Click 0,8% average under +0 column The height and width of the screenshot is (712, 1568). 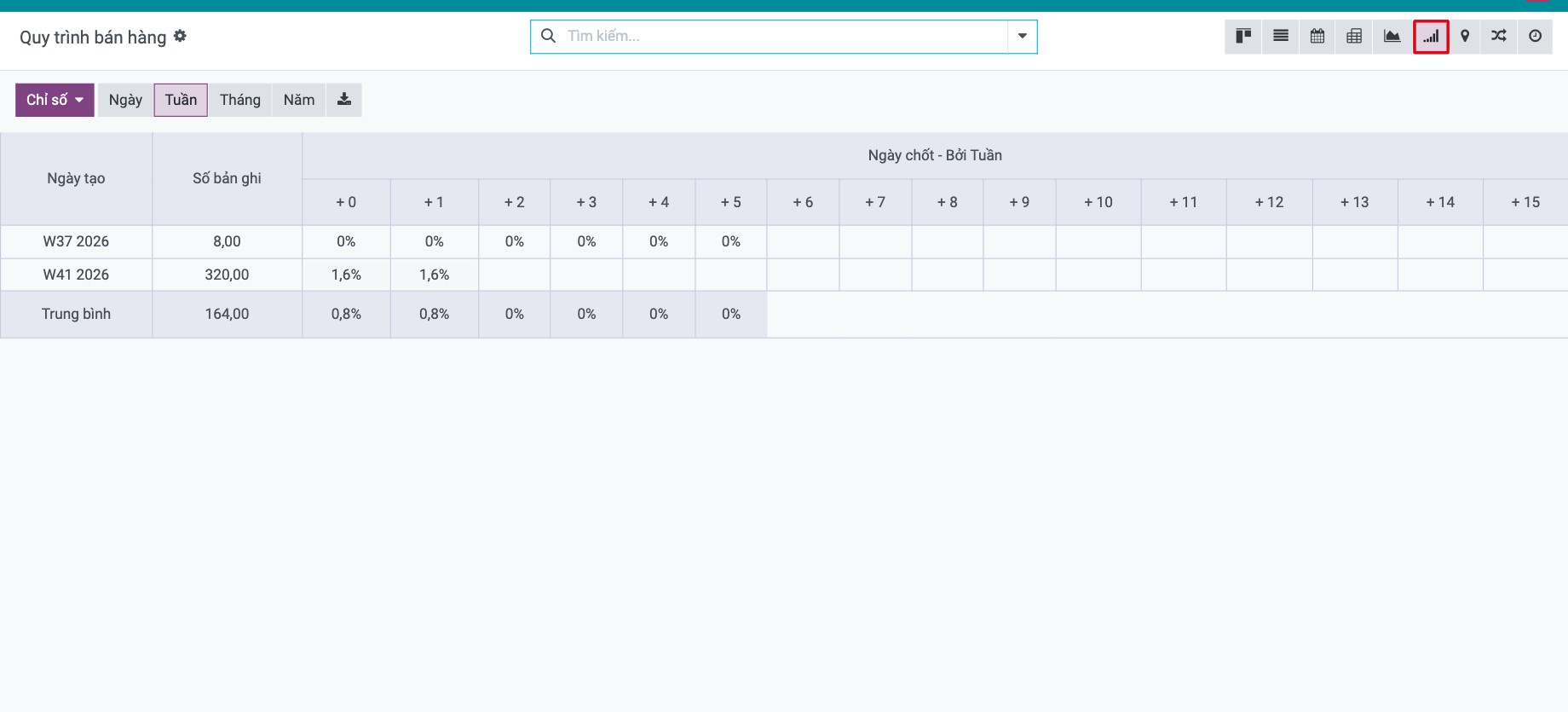pyautogui.click(x=346, y=314)
